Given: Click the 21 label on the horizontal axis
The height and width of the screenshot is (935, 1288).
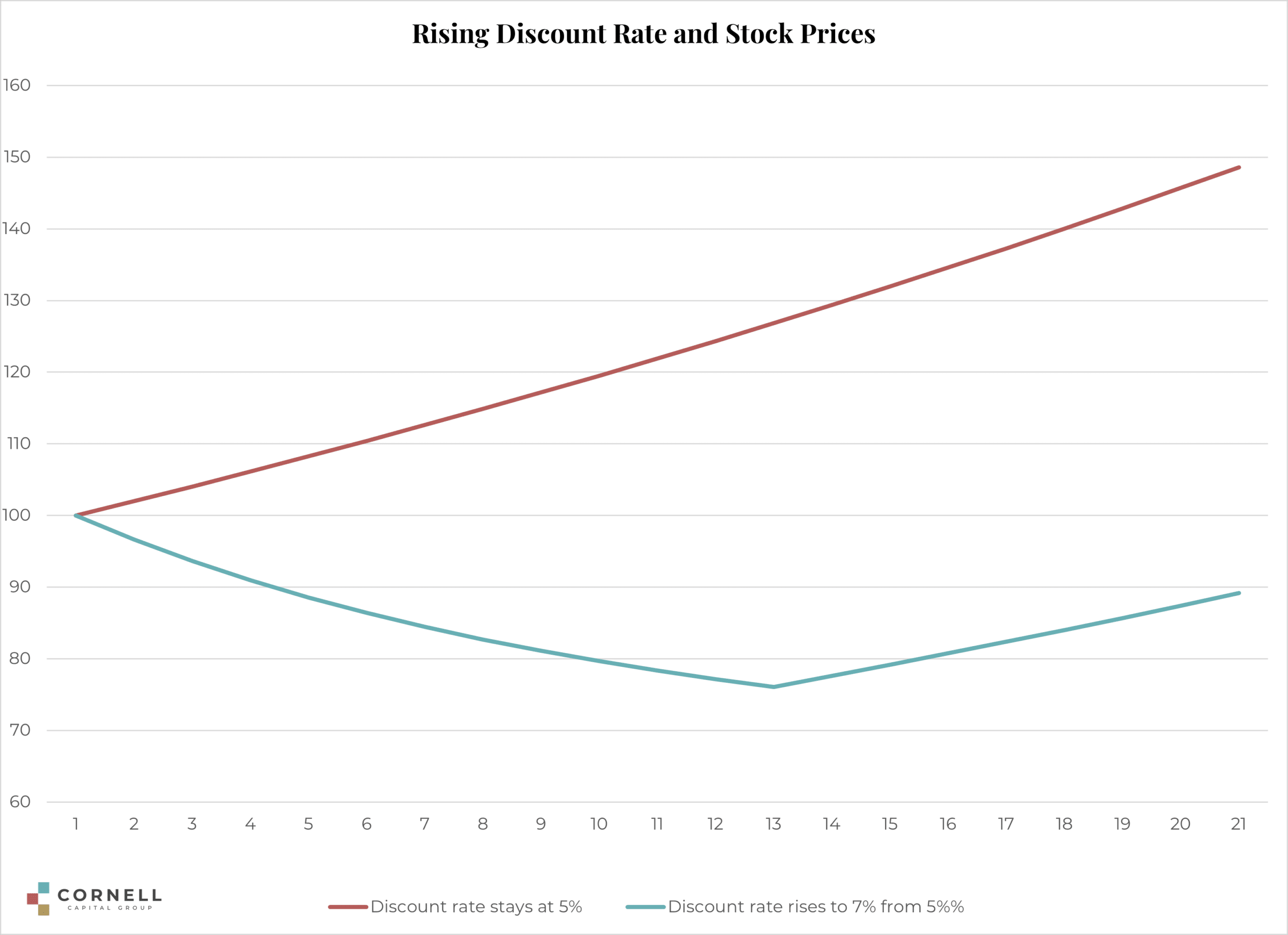Looking at the screenshot, I should tap(1239, 824).
